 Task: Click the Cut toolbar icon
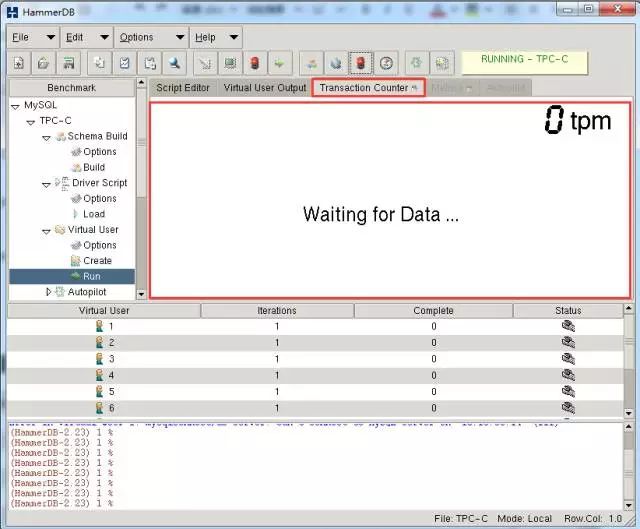pyautogui.click(x=124, y=63)
